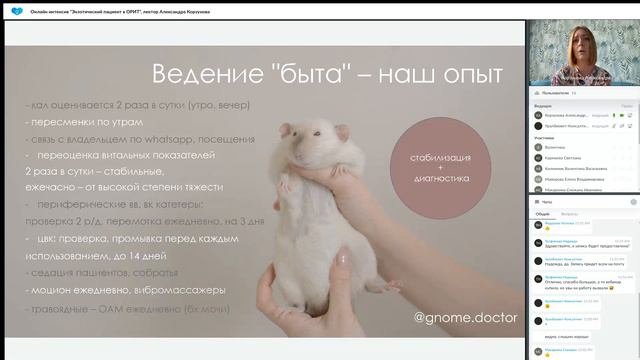
Task: Click avatar beside 'Надежда, да. Запись придет...' message
Action: [x=538, y=261]
